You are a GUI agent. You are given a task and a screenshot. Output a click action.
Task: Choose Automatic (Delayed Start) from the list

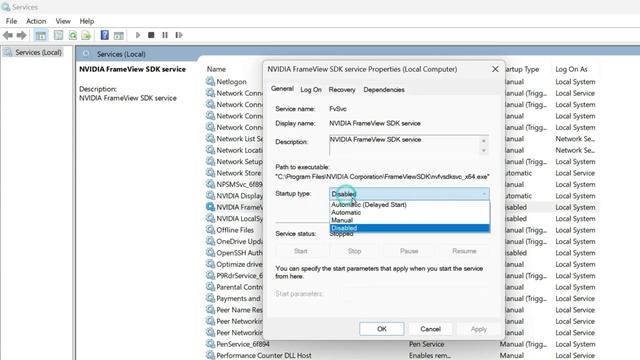point(409,204)
